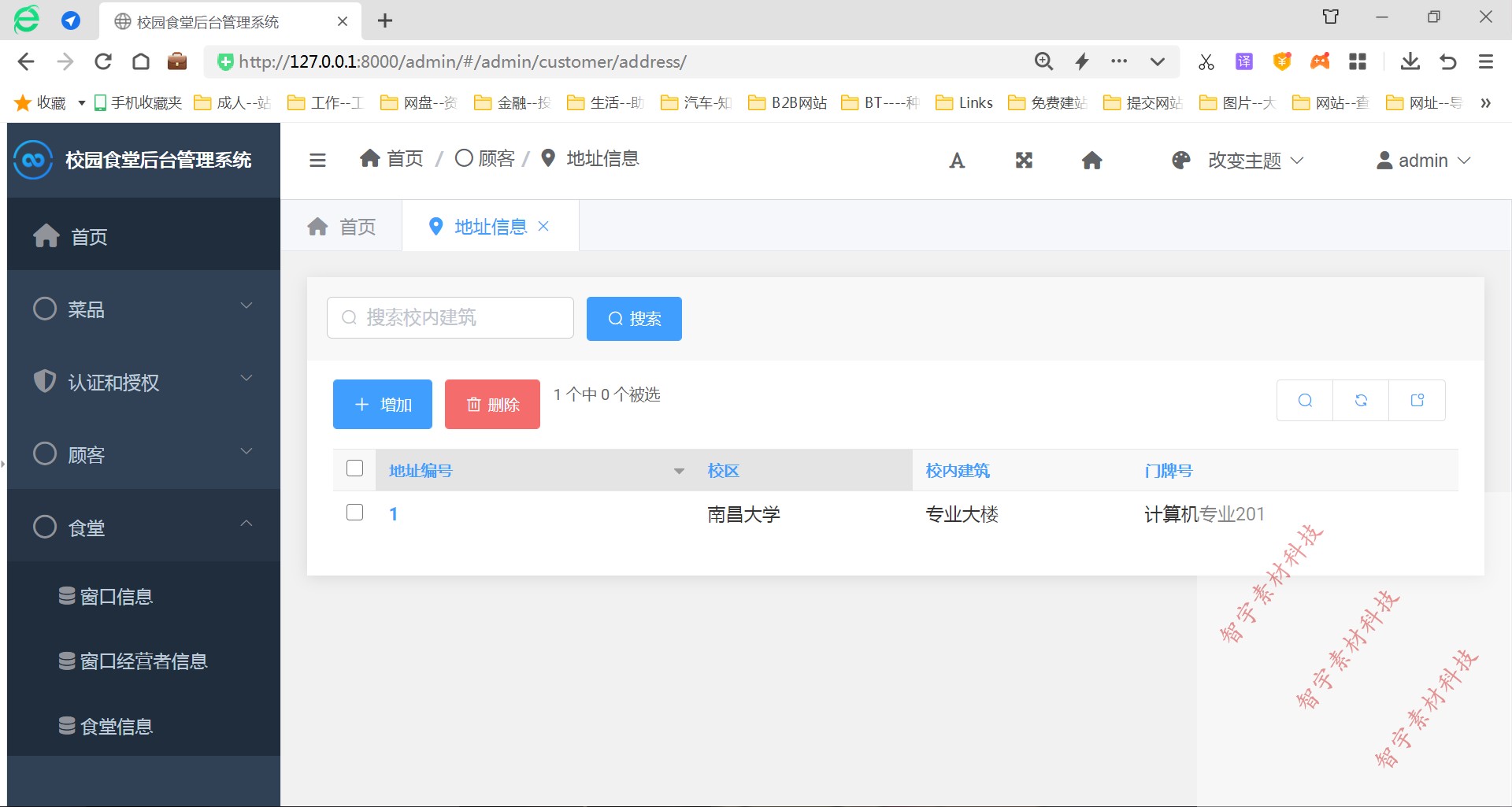Open the admin user dropdown
This screenshot has height=807, width=1512.
point(1423,161)
